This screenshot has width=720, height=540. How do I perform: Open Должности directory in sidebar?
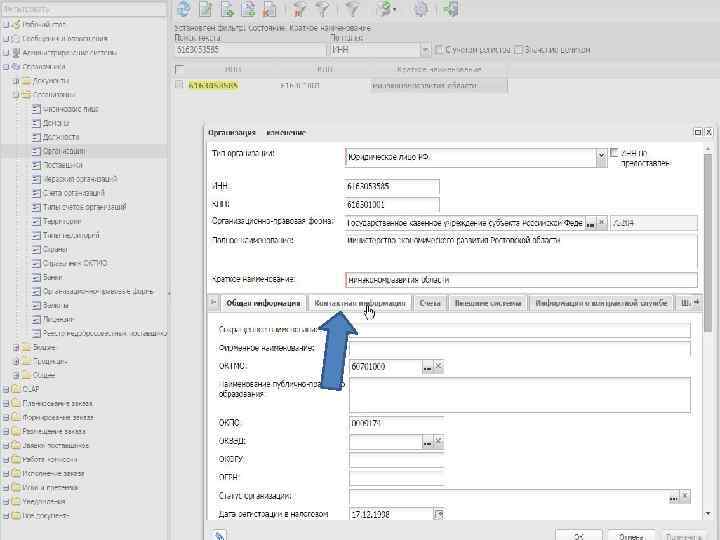(61, 137)
